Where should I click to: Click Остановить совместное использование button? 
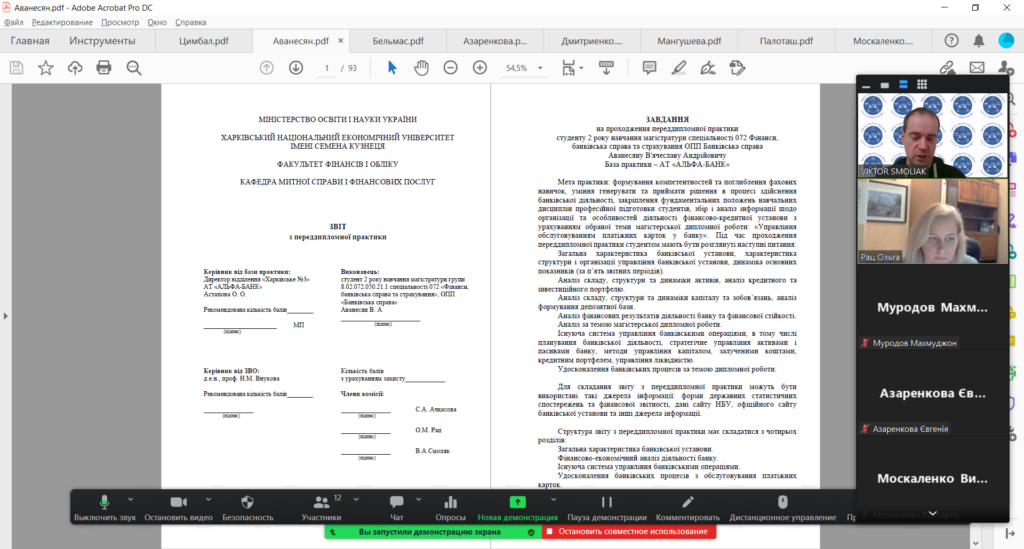tap(627, 531)
